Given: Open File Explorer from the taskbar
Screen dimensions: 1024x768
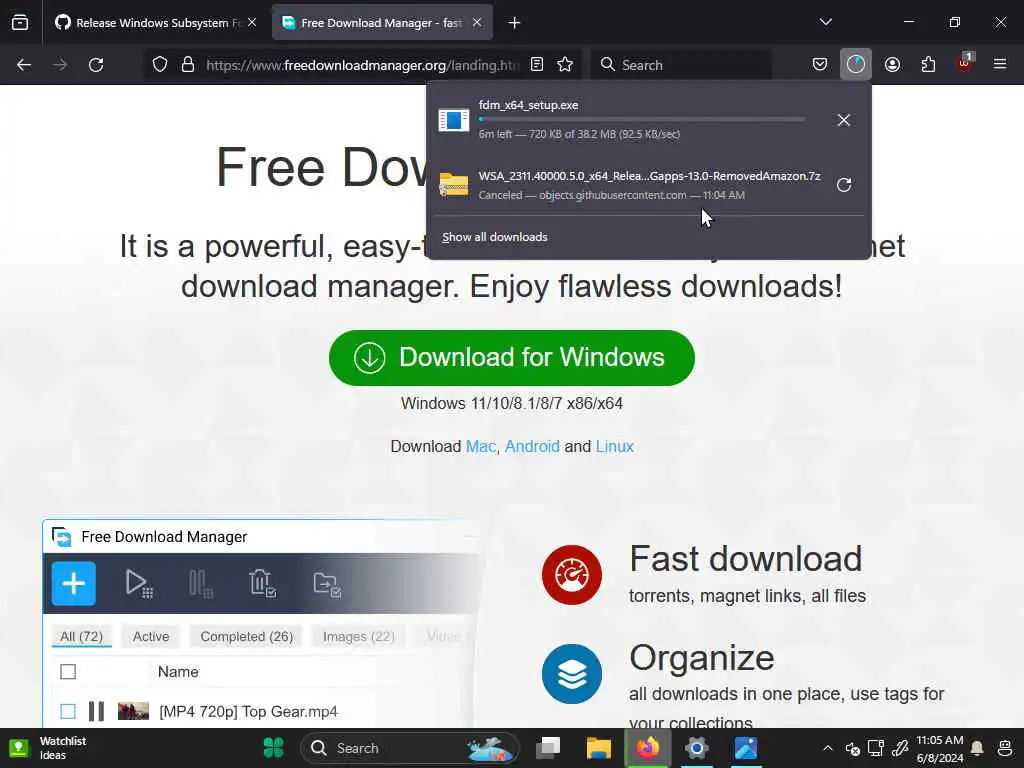Looking at the screenshot, I should click(598, 748).
